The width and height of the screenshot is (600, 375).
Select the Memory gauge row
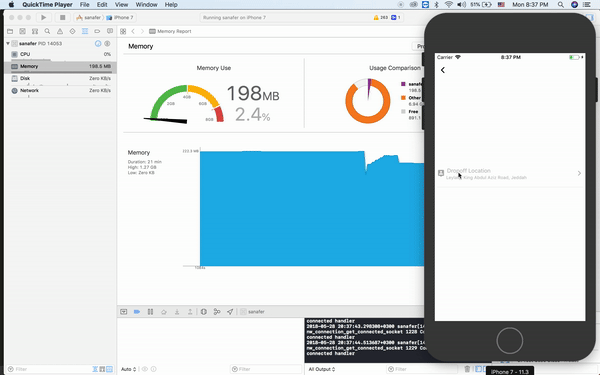pos(61,67)
